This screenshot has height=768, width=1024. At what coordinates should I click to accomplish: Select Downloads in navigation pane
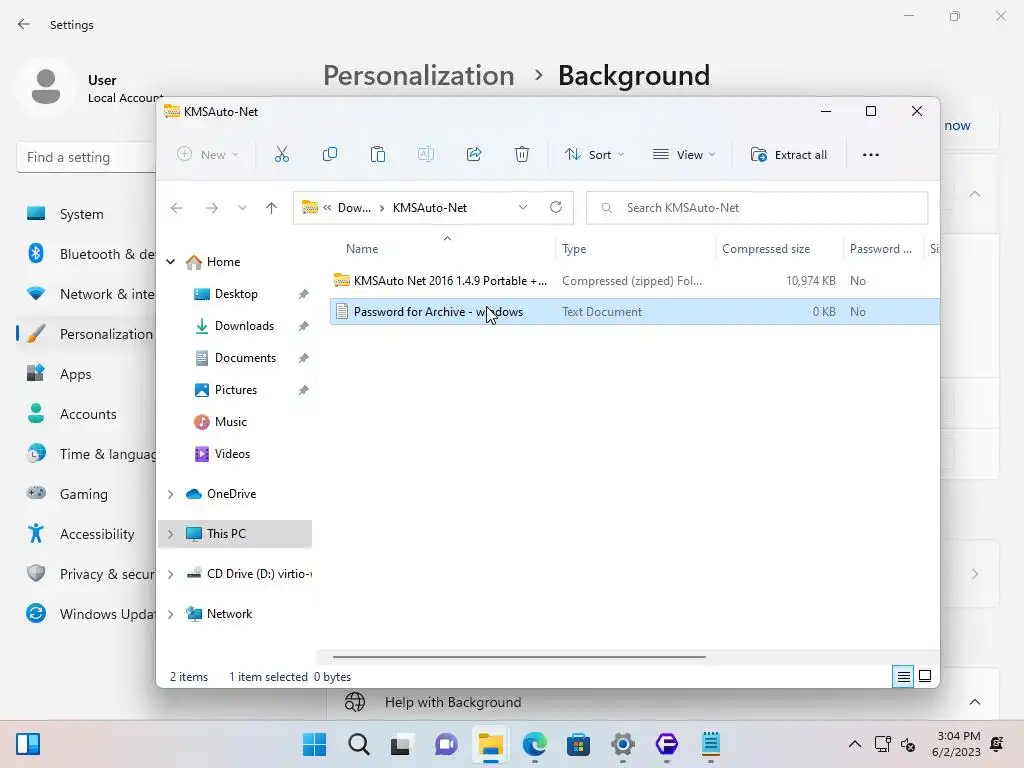(x=244, y=326)
